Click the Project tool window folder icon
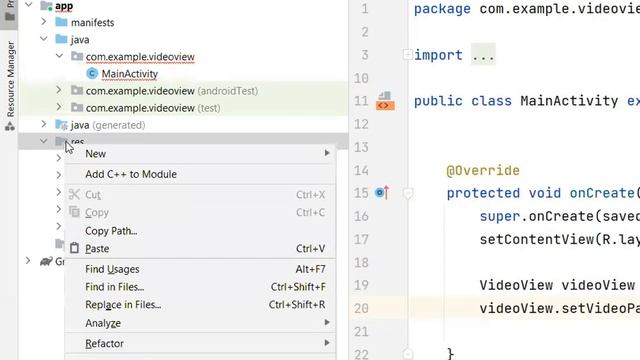This screenshot has width=640, height=360. click(x=10, y=17)
